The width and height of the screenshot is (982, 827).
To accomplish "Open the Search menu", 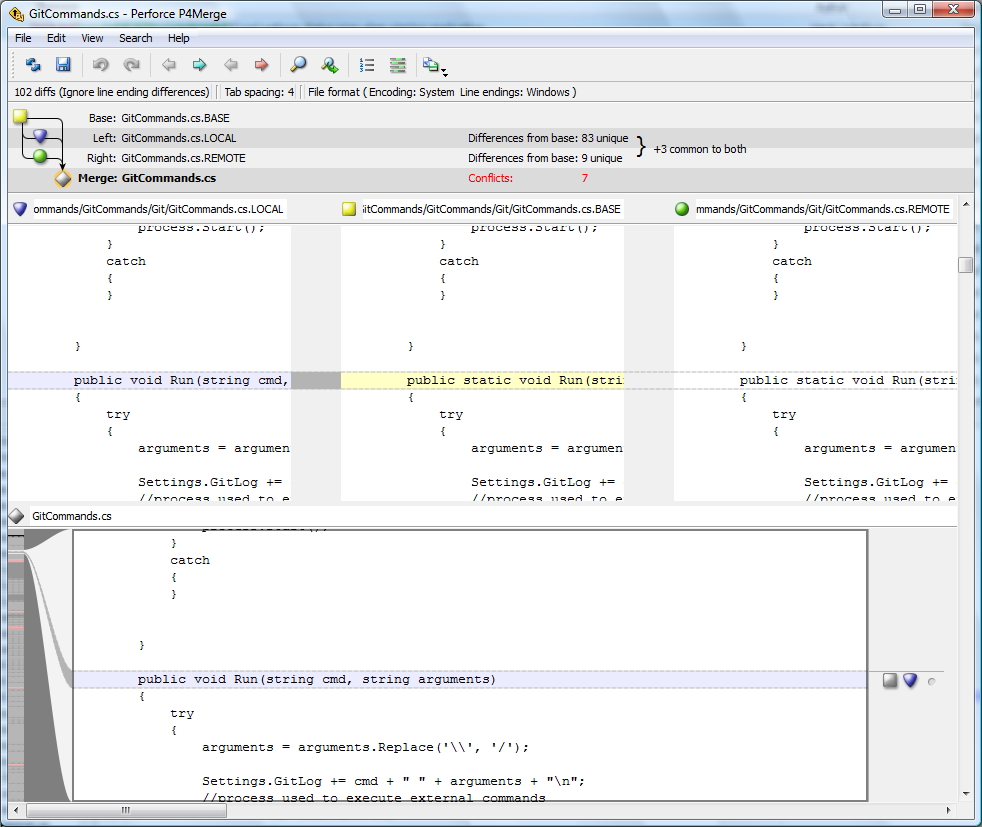I will pyautogui.click(x=136, y=38).
